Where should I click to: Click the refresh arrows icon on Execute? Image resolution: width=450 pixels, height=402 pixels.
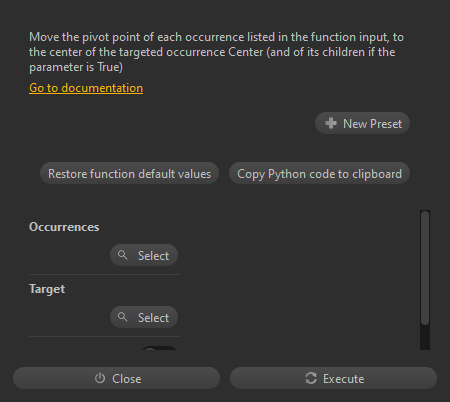click(311, 378)
